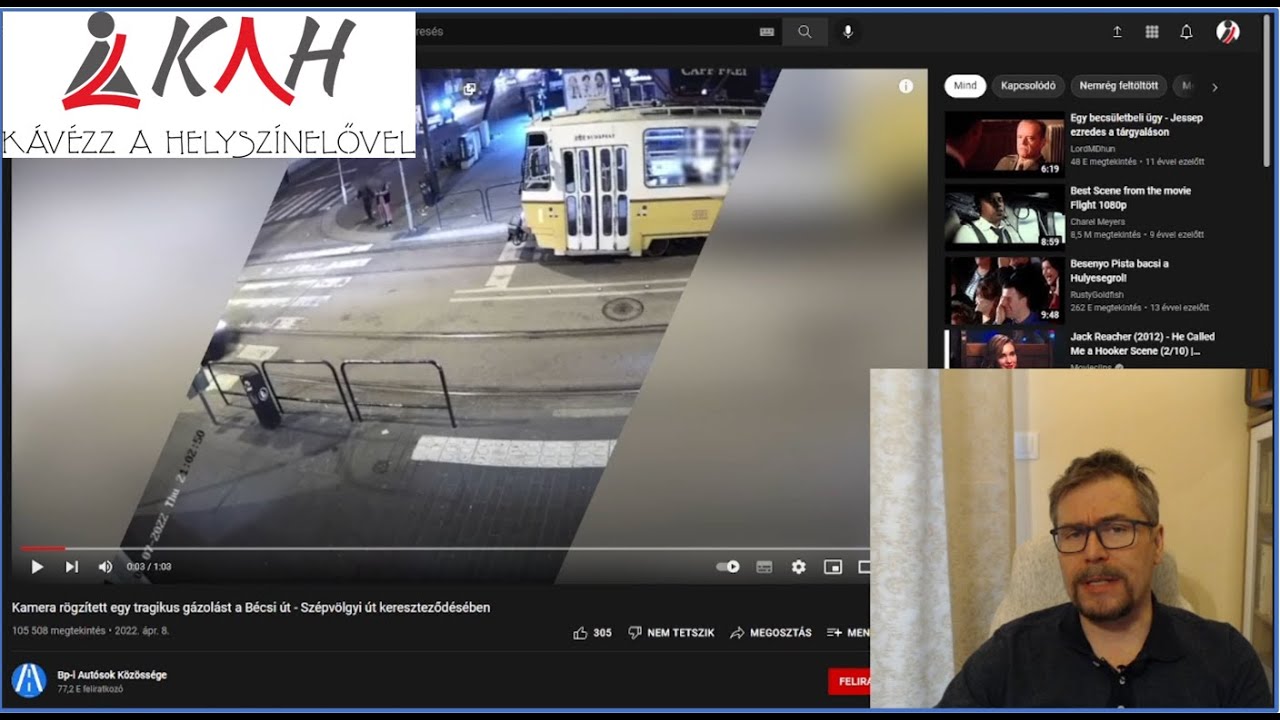Select the Kapcsolódó filter chip
The width and height of the screenshot is (1280, 720).
1028,86
